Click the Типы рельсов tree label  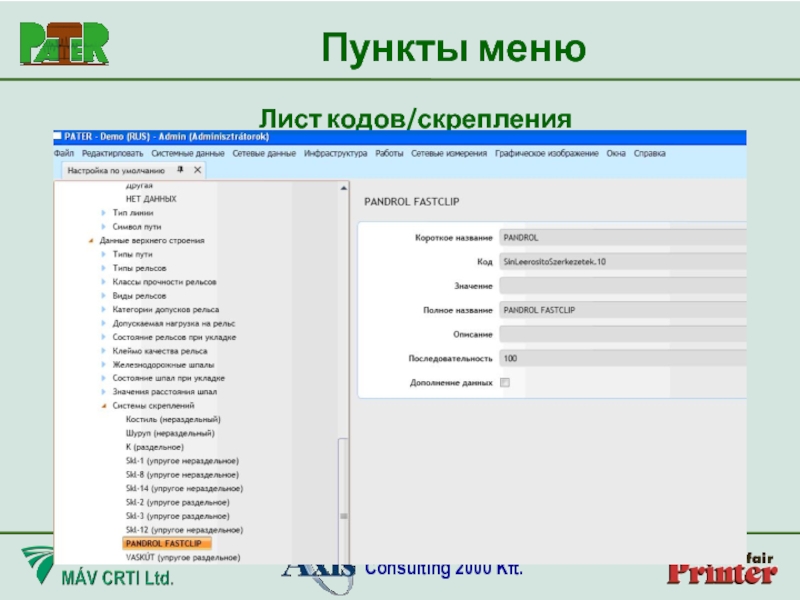click(139, 268)
